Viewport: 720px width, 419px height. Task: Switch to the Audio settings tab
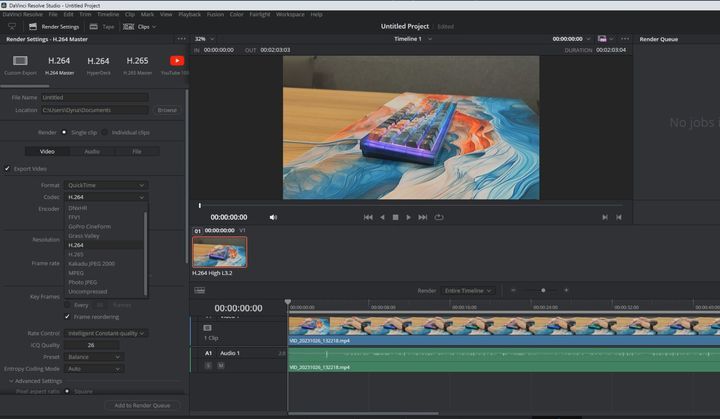[92, 151]
